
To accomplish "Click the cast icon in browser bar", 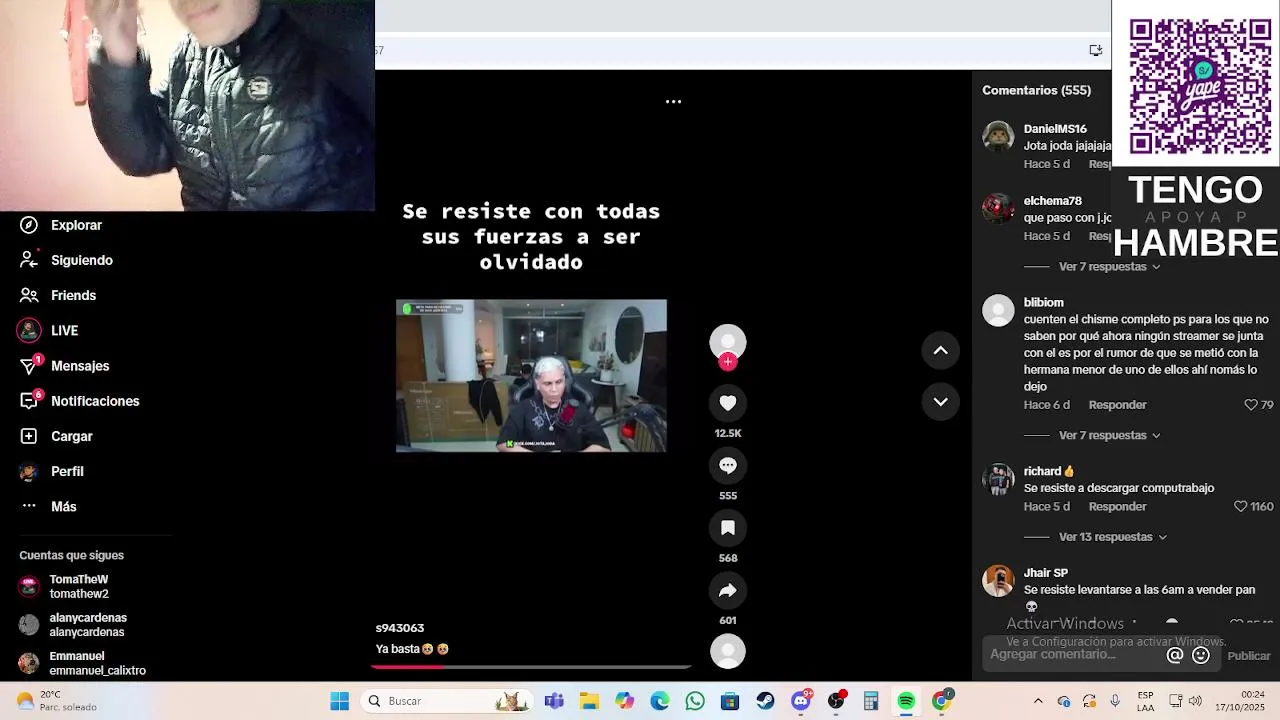I will [1095, 50].
